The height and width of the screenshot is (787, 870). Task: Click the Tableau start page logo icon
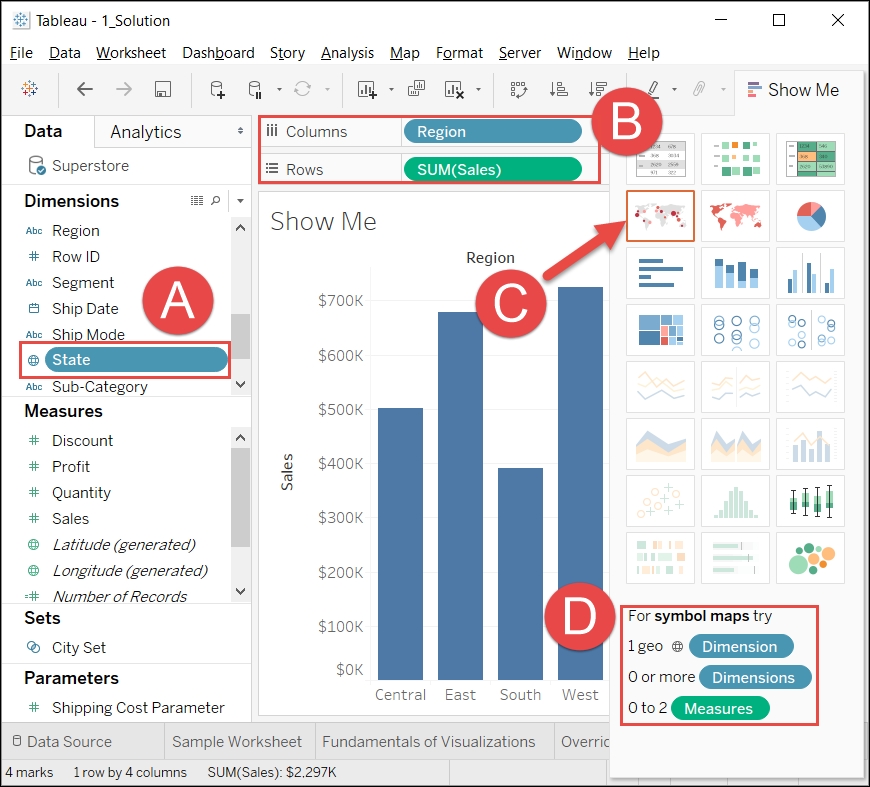(29, 89)
